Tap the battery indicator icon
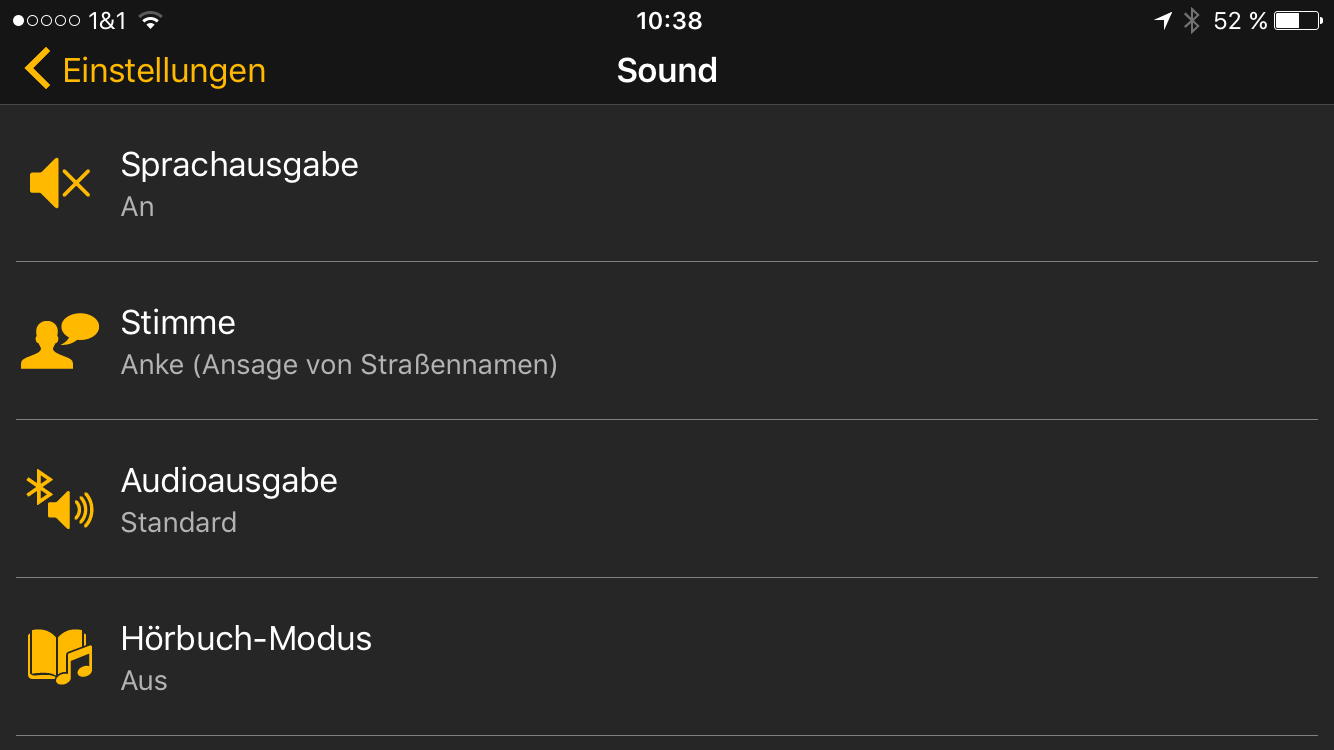 (x=1298, y=21)
